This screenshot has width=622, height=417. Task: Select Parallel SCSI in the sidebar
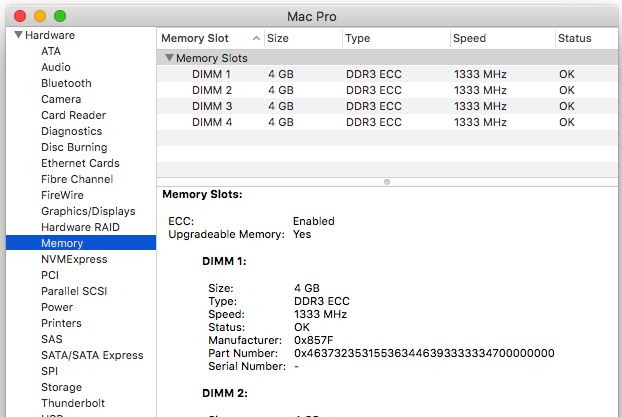pyautogui.click(x=74, y=291)
